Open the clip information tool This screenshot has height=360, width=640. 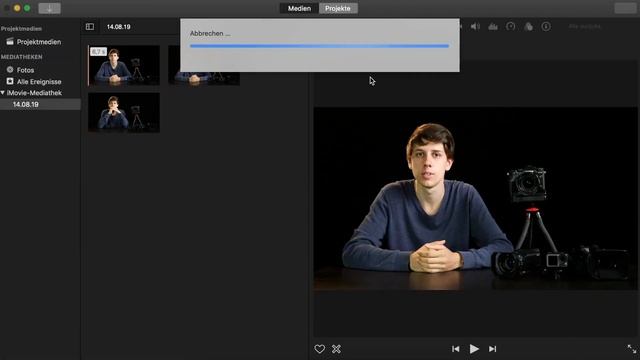[x=546, y=27]
